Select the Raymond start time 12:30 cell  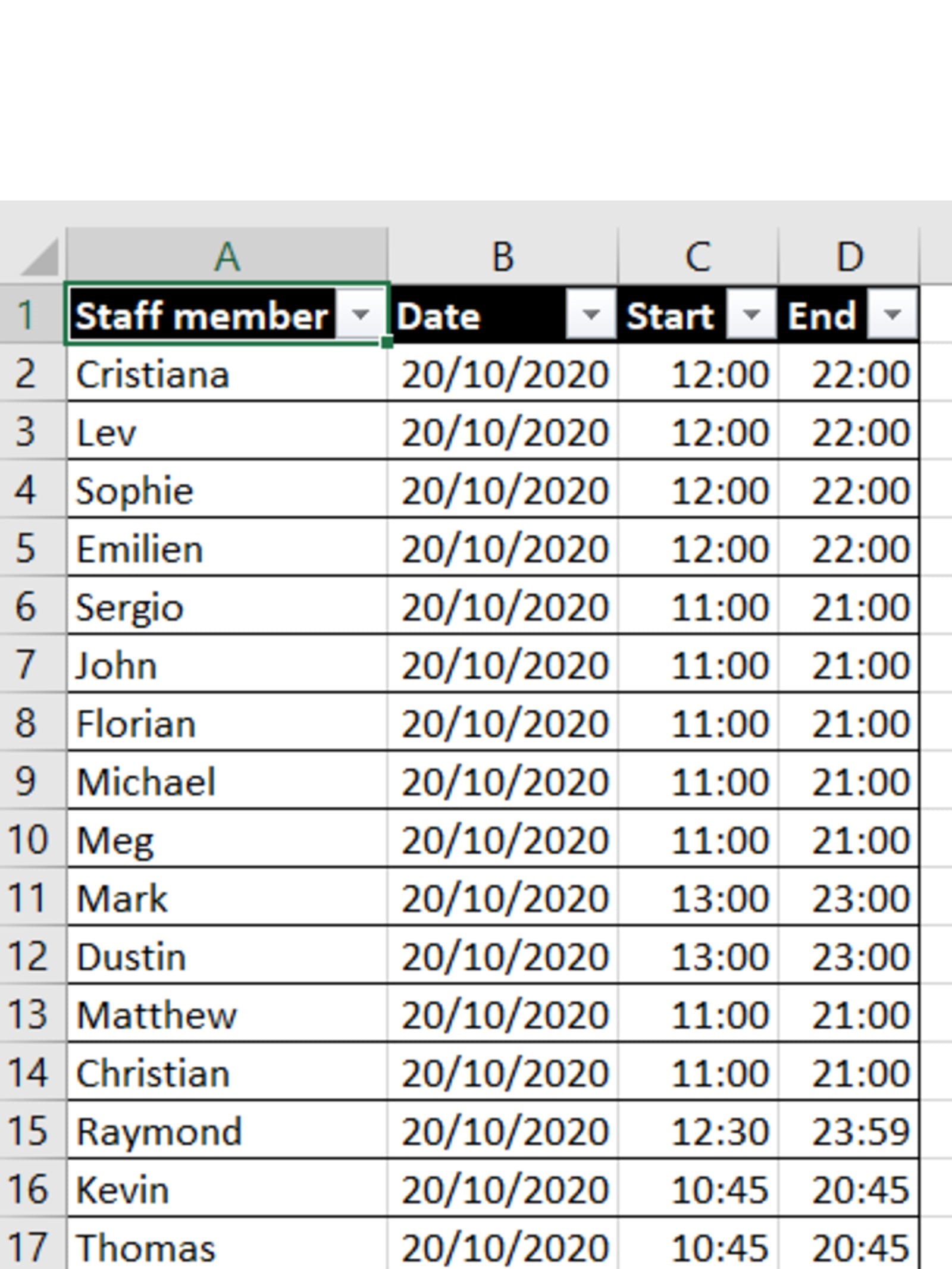(698, 1130)
